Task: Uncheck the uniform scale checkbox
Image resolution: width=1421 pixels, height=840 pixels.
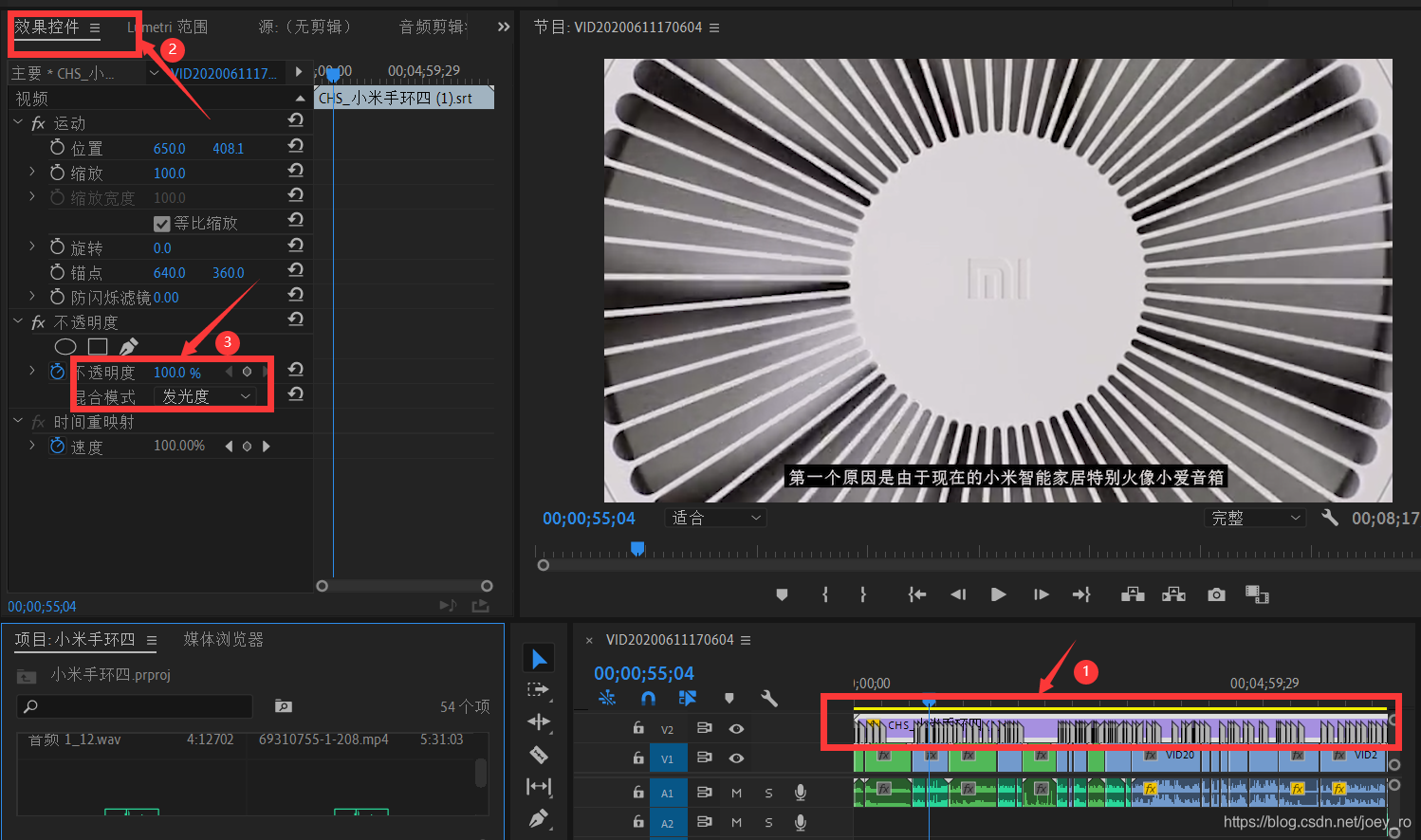Action: (x=161, y=224)
